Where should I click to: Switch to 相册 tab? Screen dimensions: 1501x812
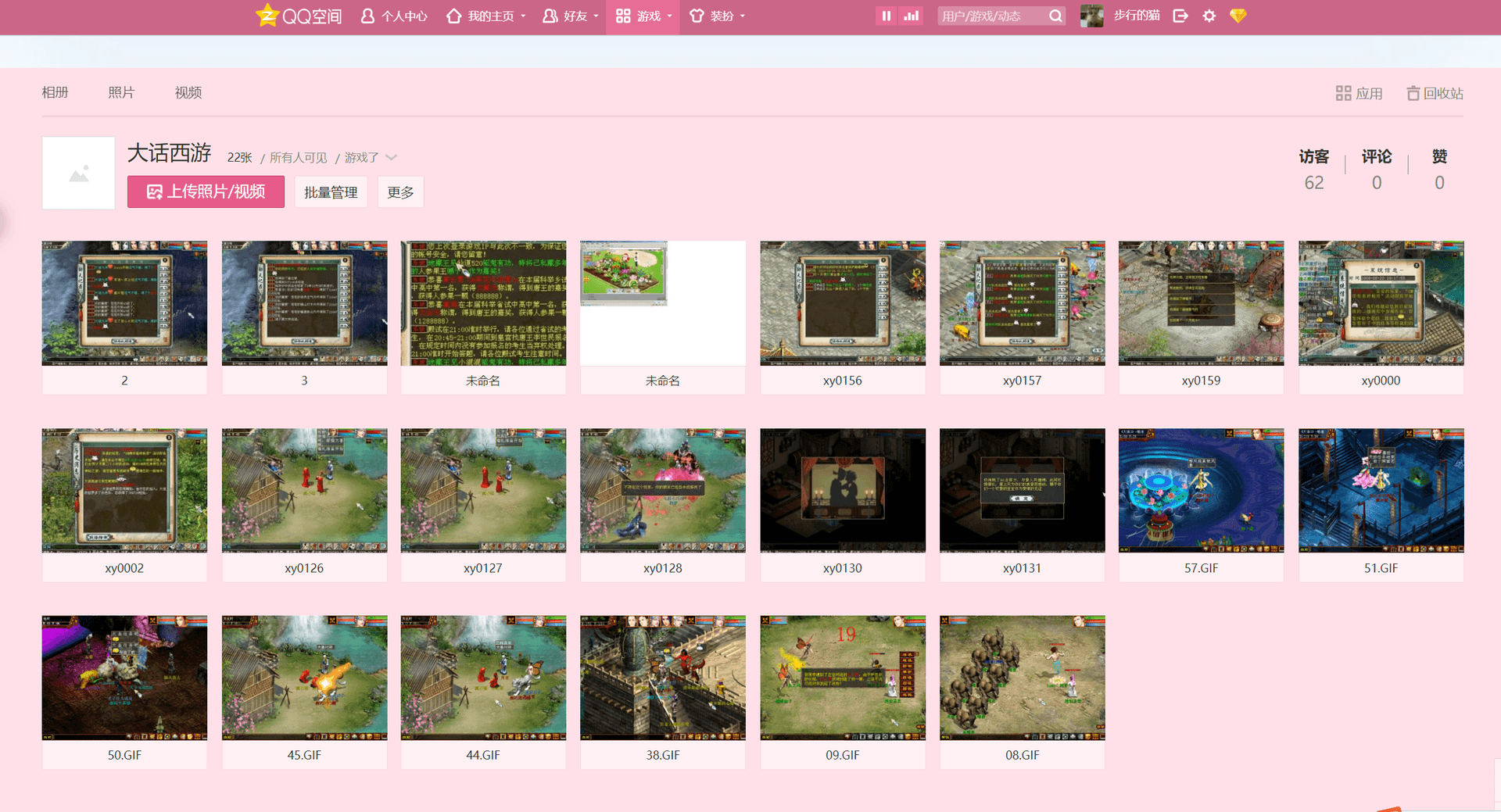55,92
